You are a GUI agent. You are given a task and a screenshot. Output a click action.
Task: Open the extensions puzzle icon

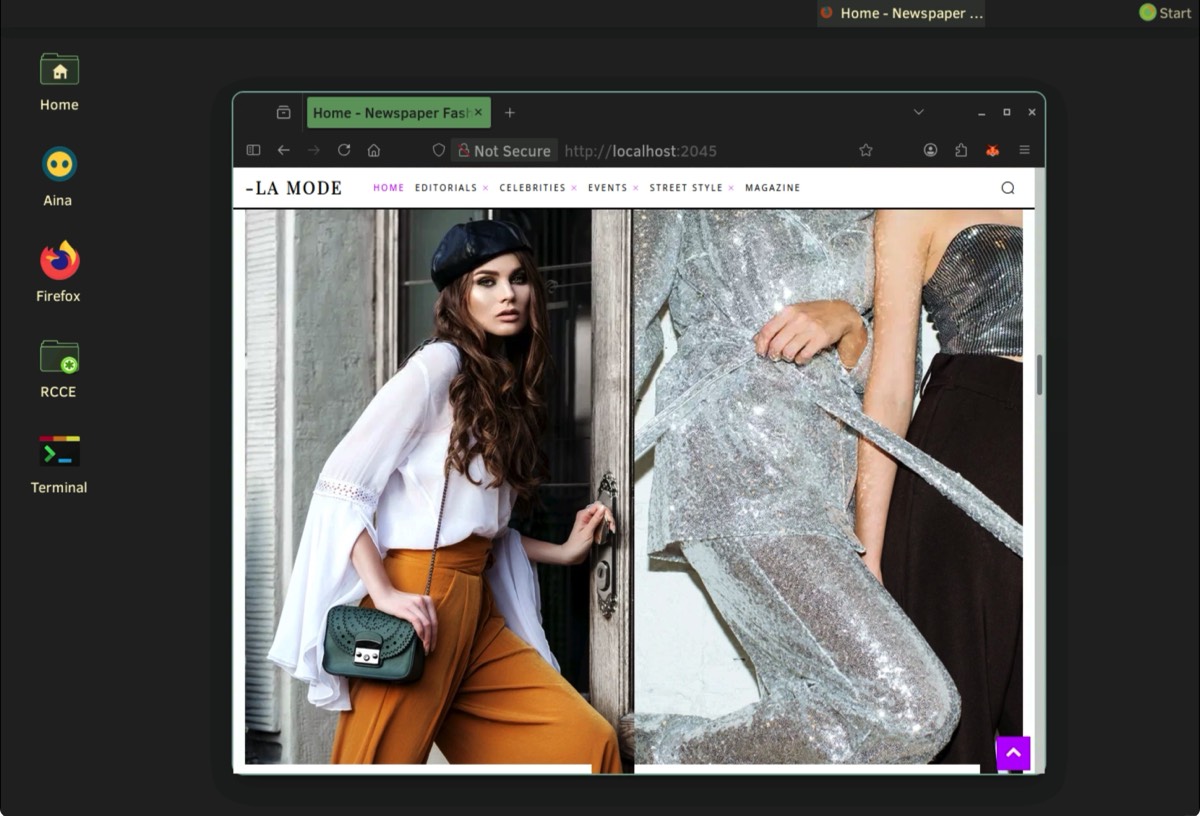(x=961, y=150)
